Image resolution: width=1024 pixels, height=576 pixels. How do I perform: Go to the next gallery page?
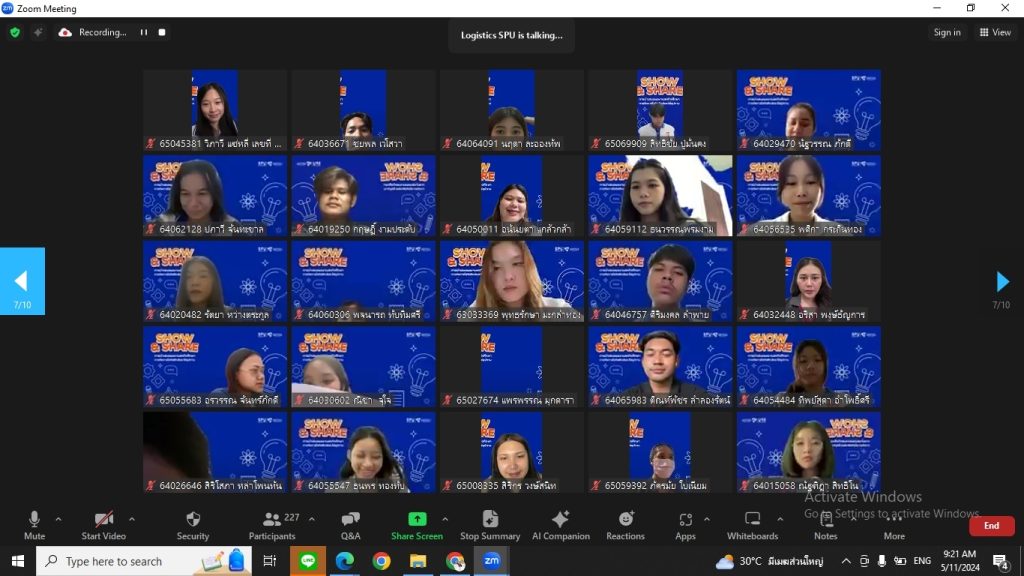point(1002,282)
